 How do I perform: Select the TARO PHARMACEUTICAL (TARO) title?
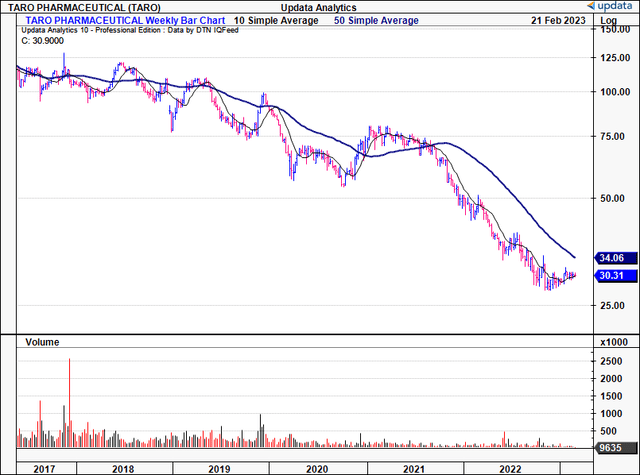[x=84, y=7]
